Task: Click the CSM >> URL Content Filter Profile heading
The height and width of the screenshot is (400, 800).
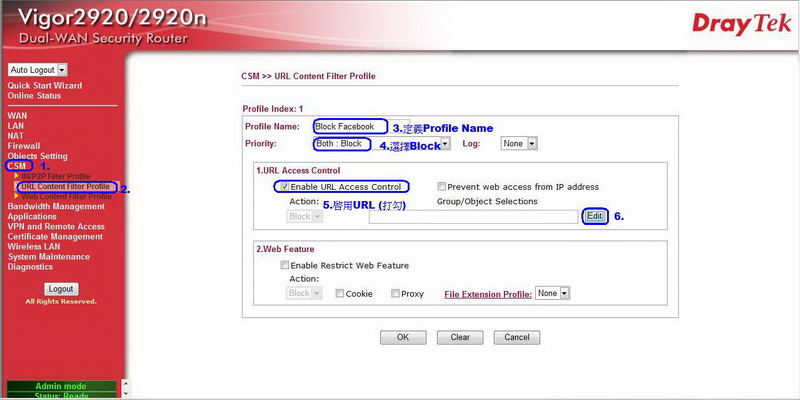Action: click(x=308, y=76)
